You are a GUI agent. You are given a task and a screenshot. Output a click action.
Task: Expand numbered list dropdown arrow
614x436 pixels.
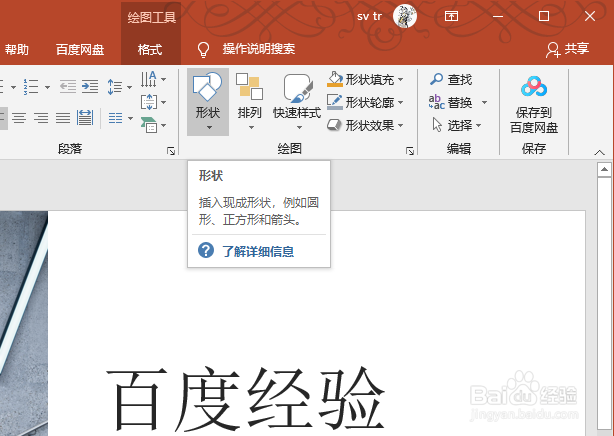click(47, 87)
